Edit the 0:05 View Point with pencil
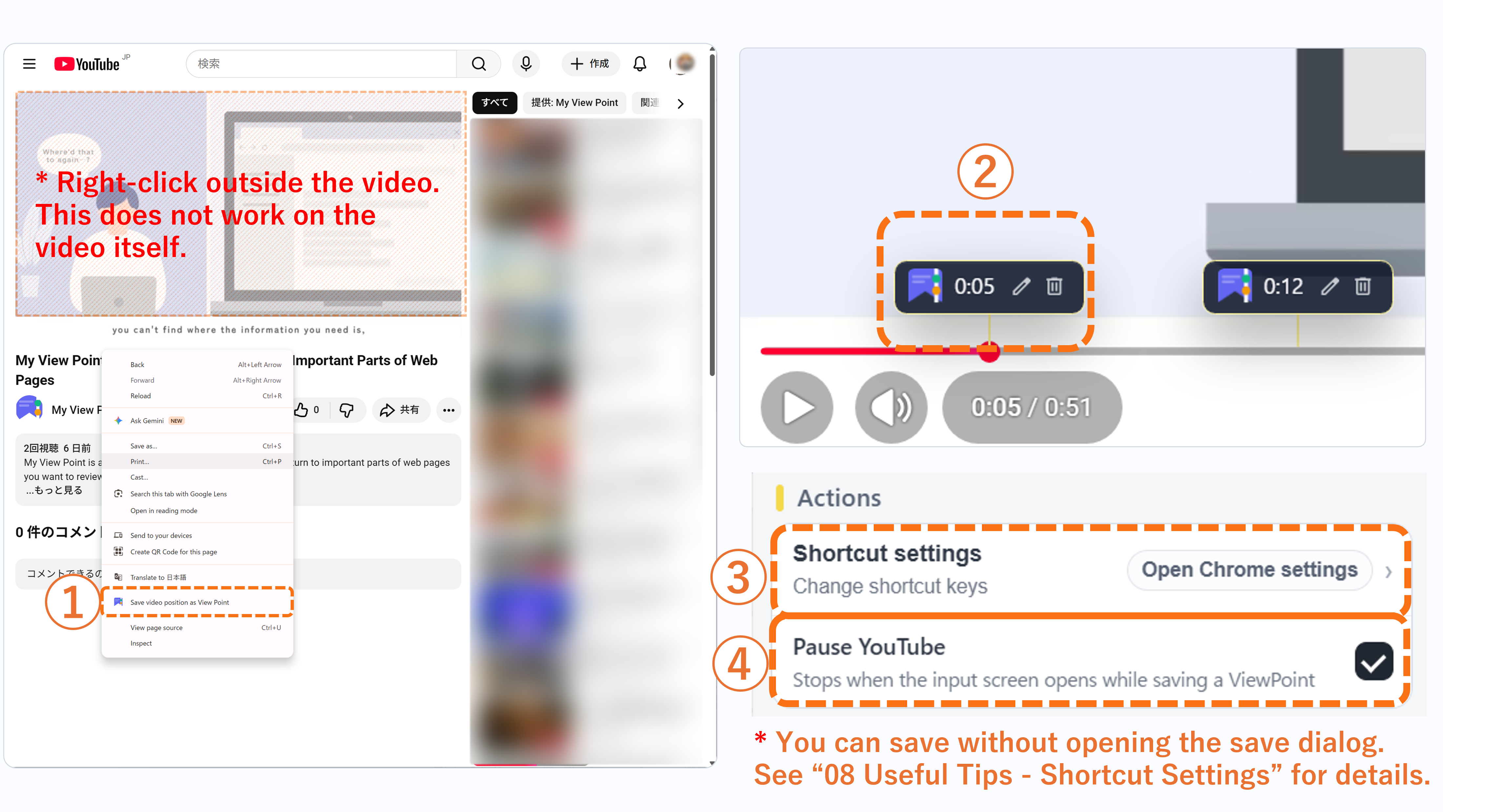This screenshot has width=1506, height=812. tap(1021, 286)
